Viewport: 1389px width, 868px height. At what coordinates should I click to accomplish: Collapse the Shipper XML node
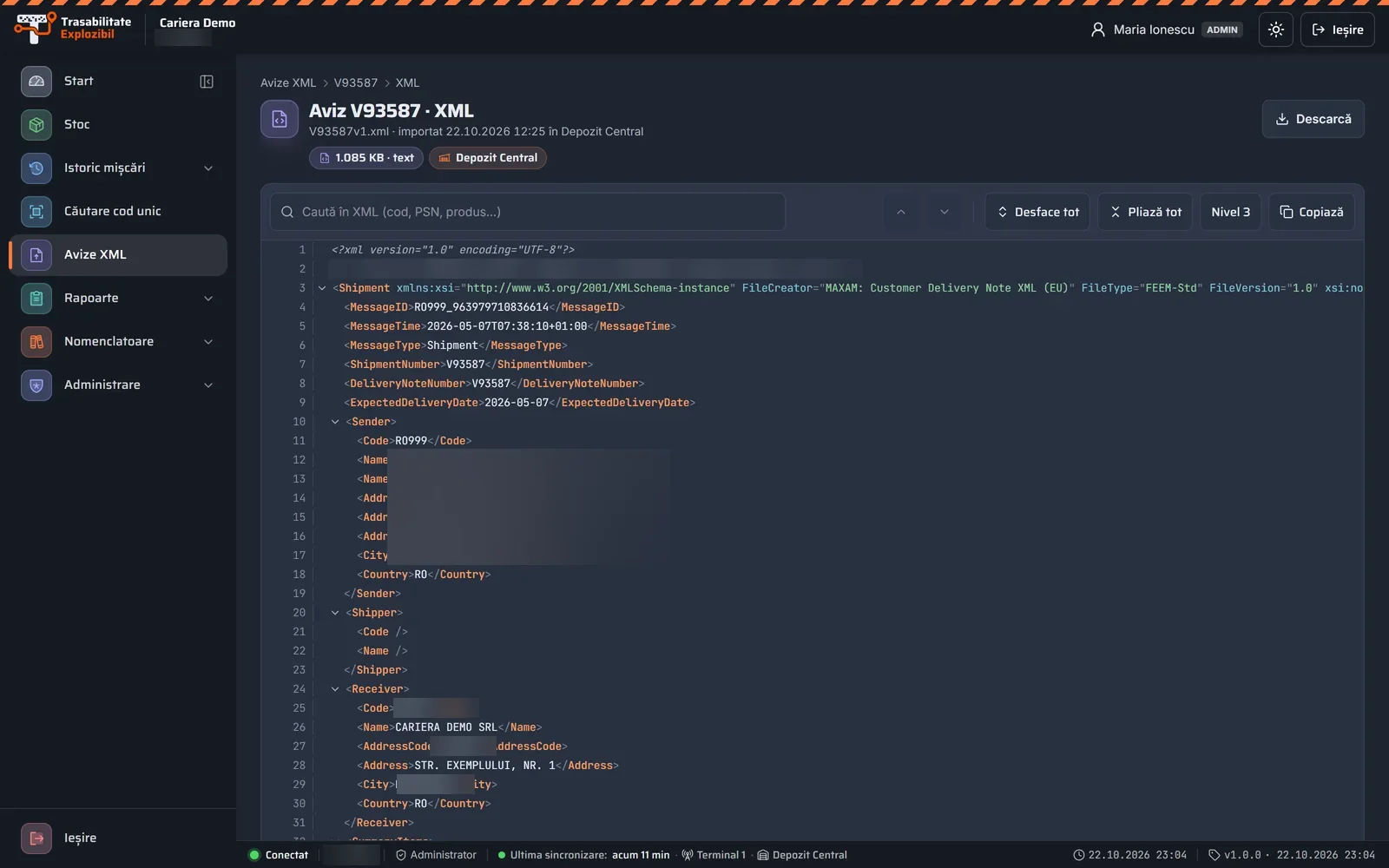point(335,613)
